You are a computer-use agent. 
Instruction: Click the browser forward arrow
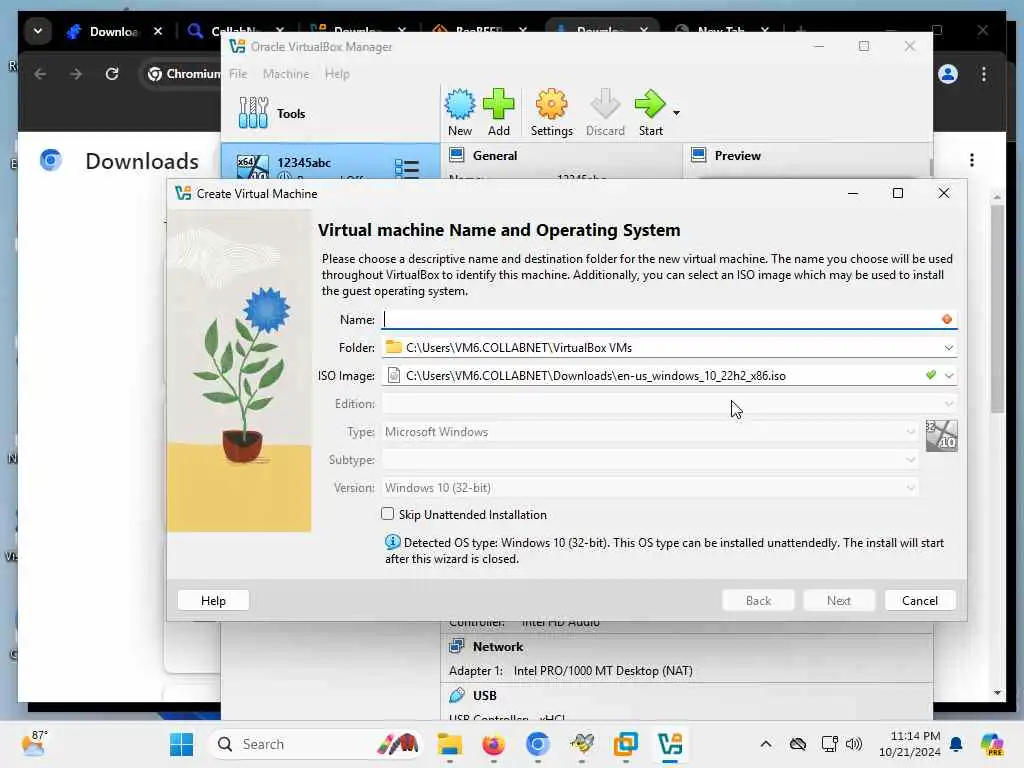tap(76, 74)
